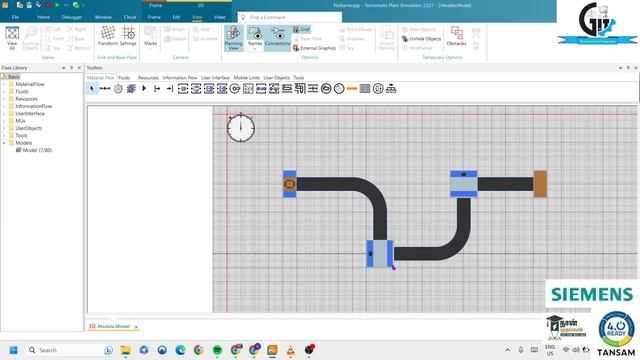This screenshot has height=360, width=640.
Task: Open the grid Transform tool
Action: click(x=108, y=36)
